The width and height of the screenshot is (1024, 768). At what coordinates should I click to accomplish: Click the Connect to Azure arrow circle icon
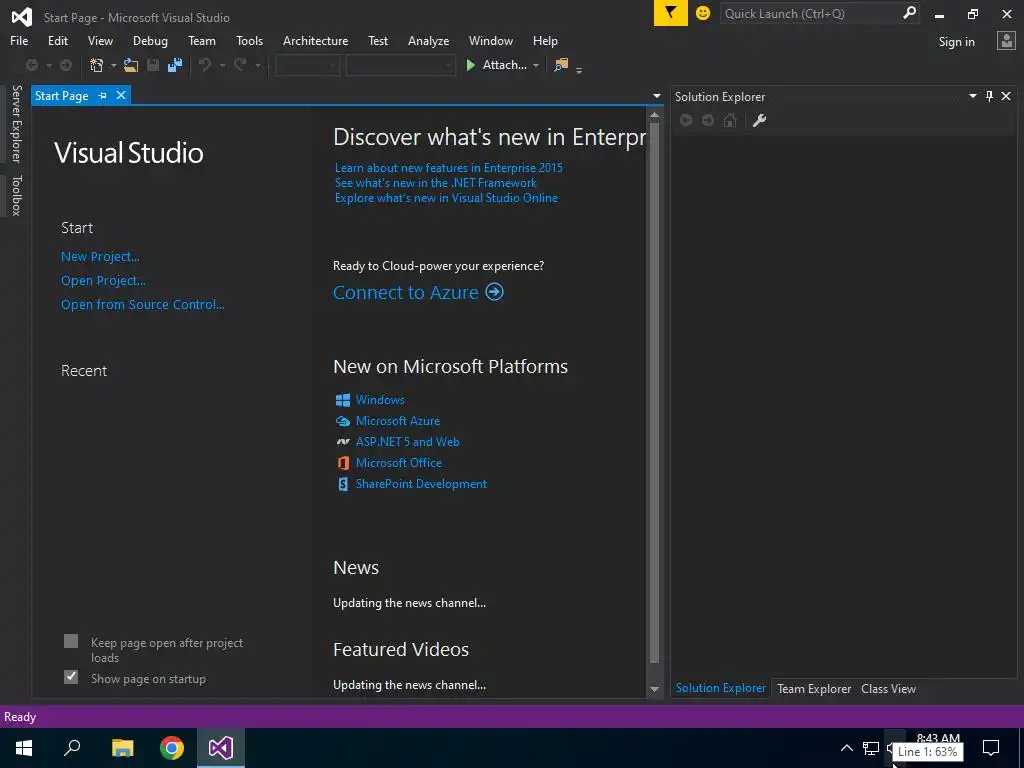pos(494,292)
